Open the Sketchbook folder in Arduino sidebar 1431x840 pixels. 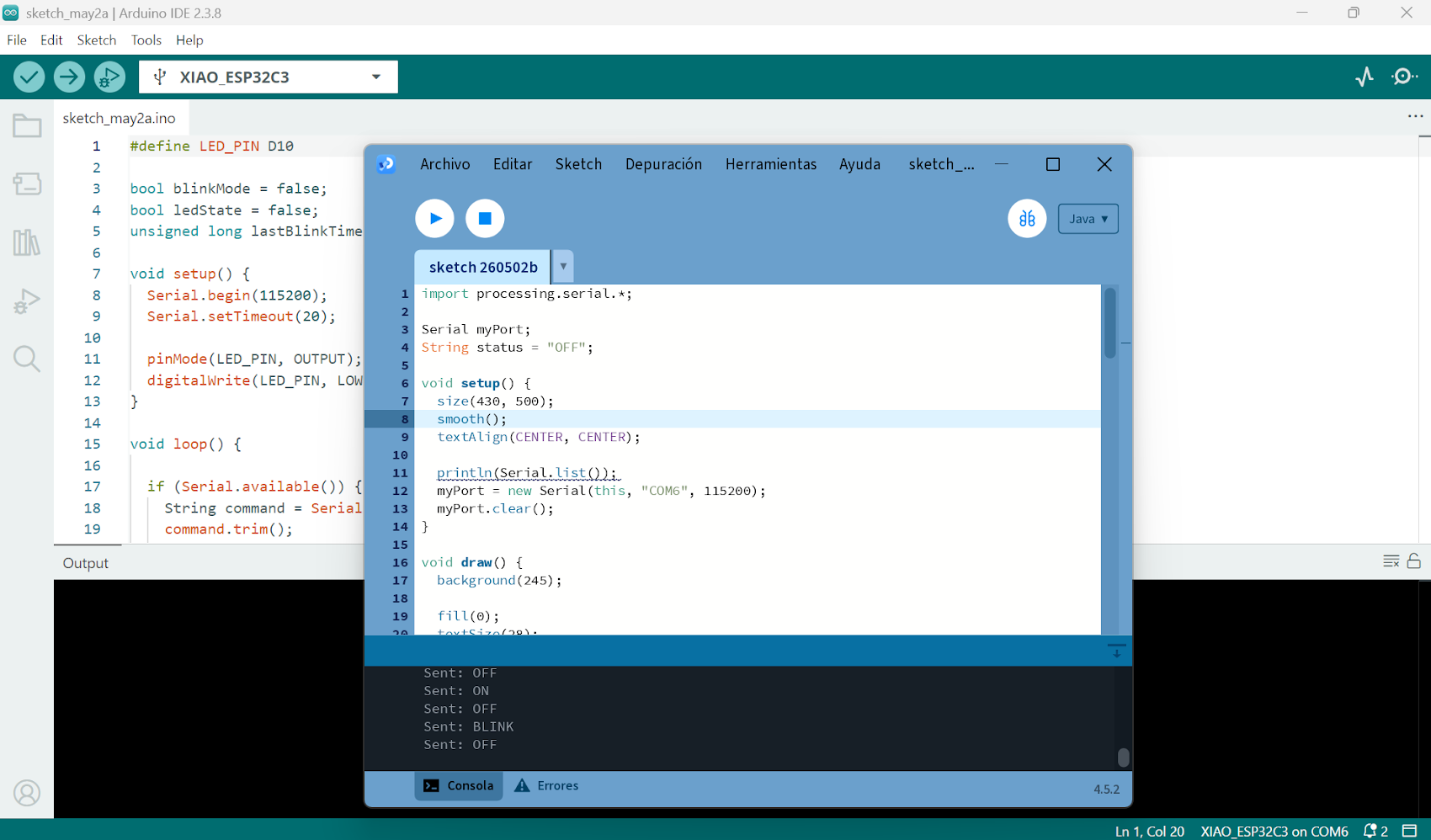(x=27, y=126)
